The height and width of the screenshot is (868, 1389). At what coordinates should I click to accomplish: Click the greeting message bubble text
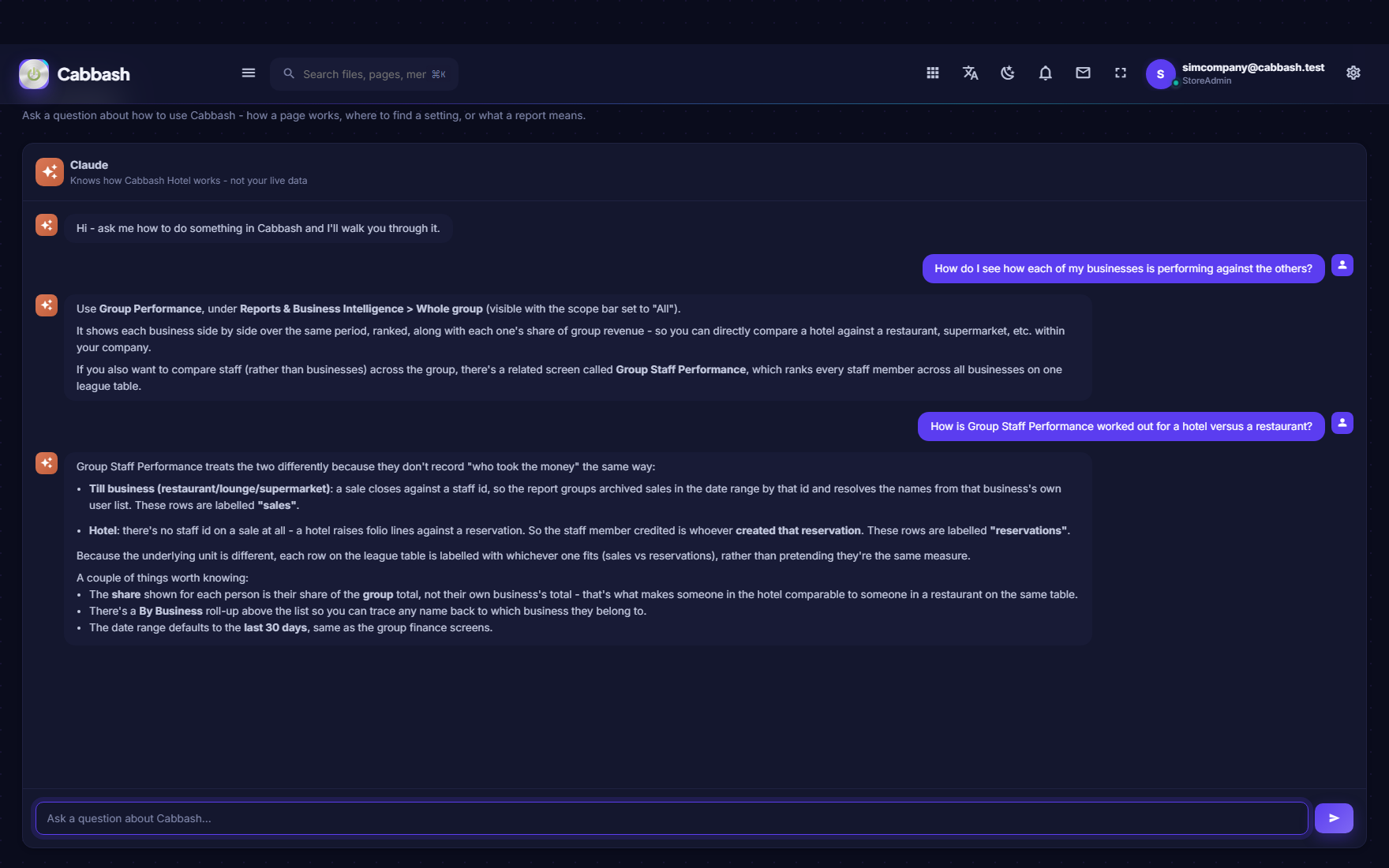pos(258,228)
